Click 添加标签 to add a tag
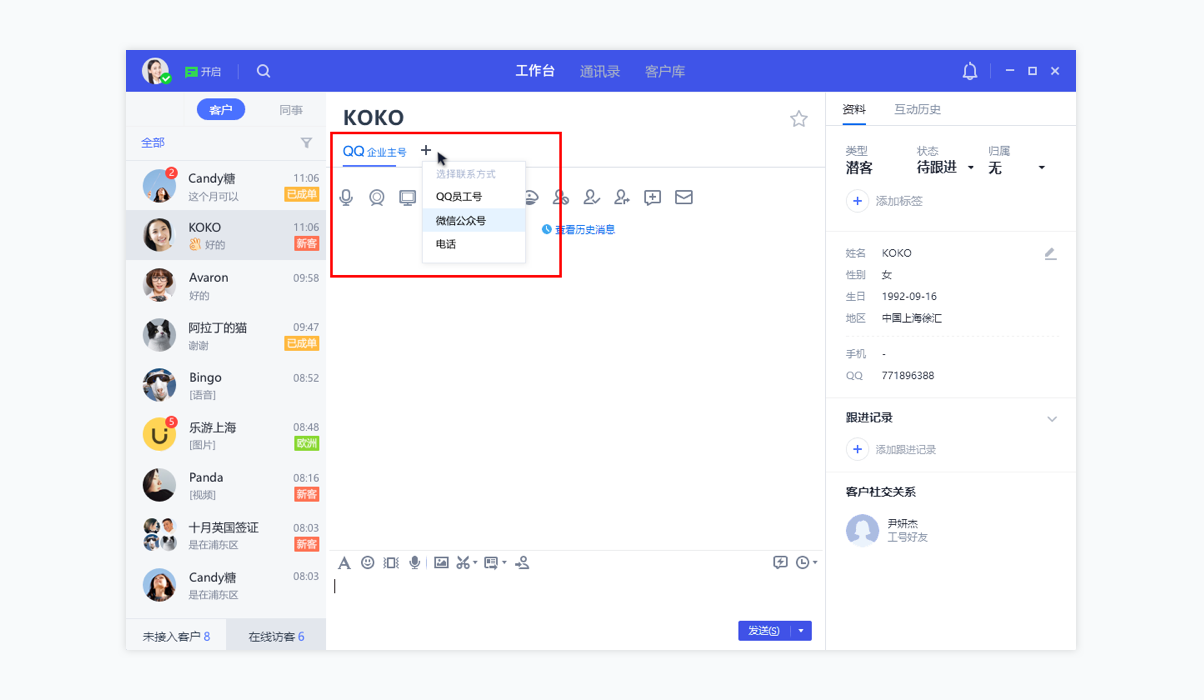Image resolution: width=1204 pixels, height=700 pixels. (885, 201)
